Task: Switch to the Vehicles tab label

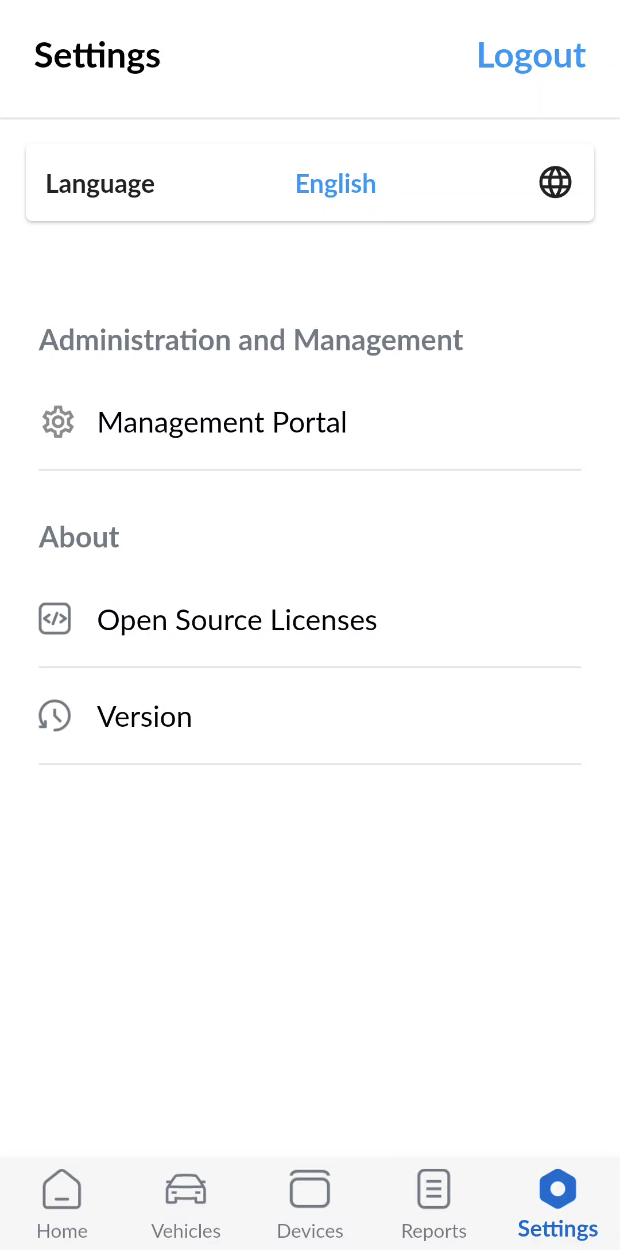Action: (x=186, y=1231)
